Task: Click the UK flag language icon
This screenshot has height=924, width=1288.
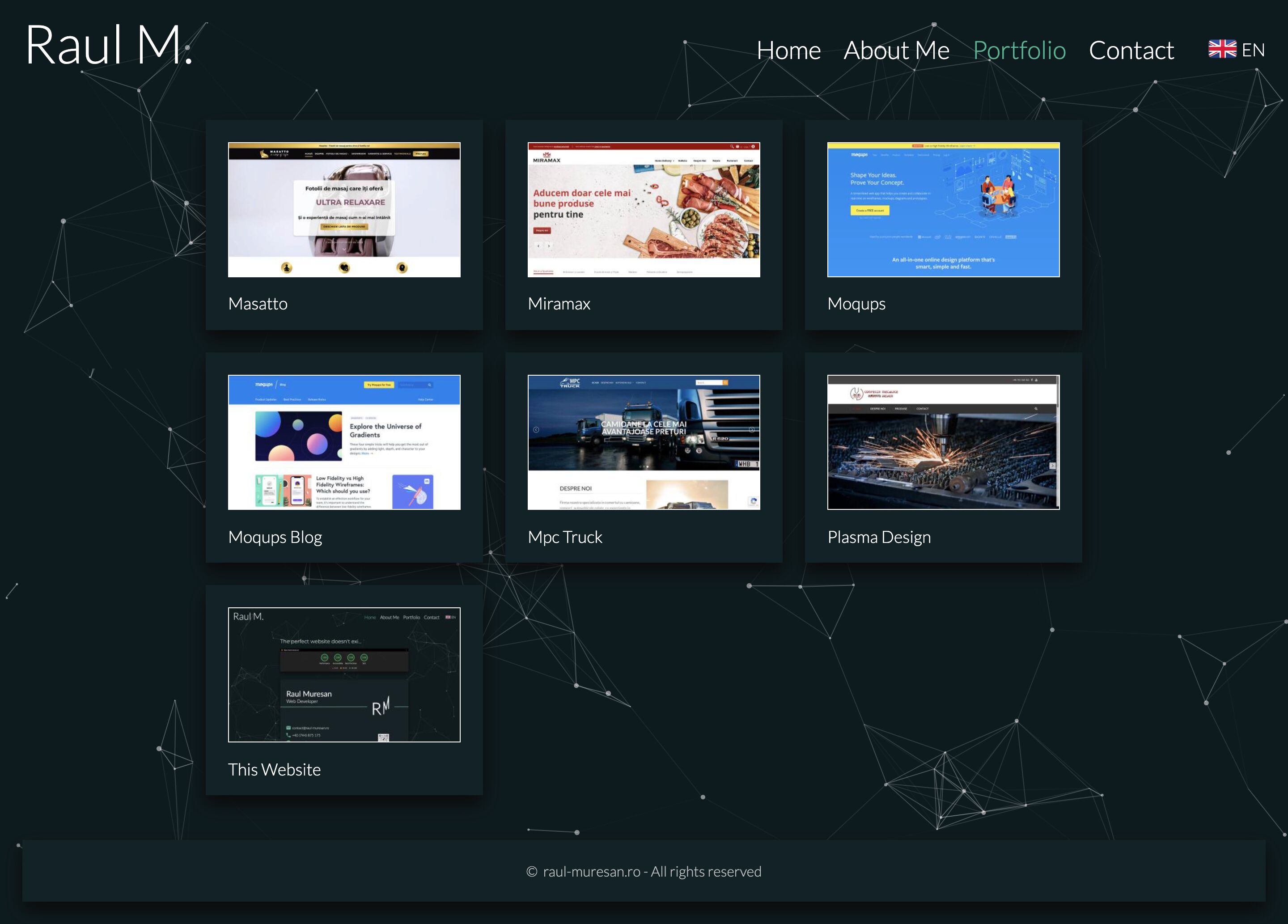Action: coord(1222,49)
